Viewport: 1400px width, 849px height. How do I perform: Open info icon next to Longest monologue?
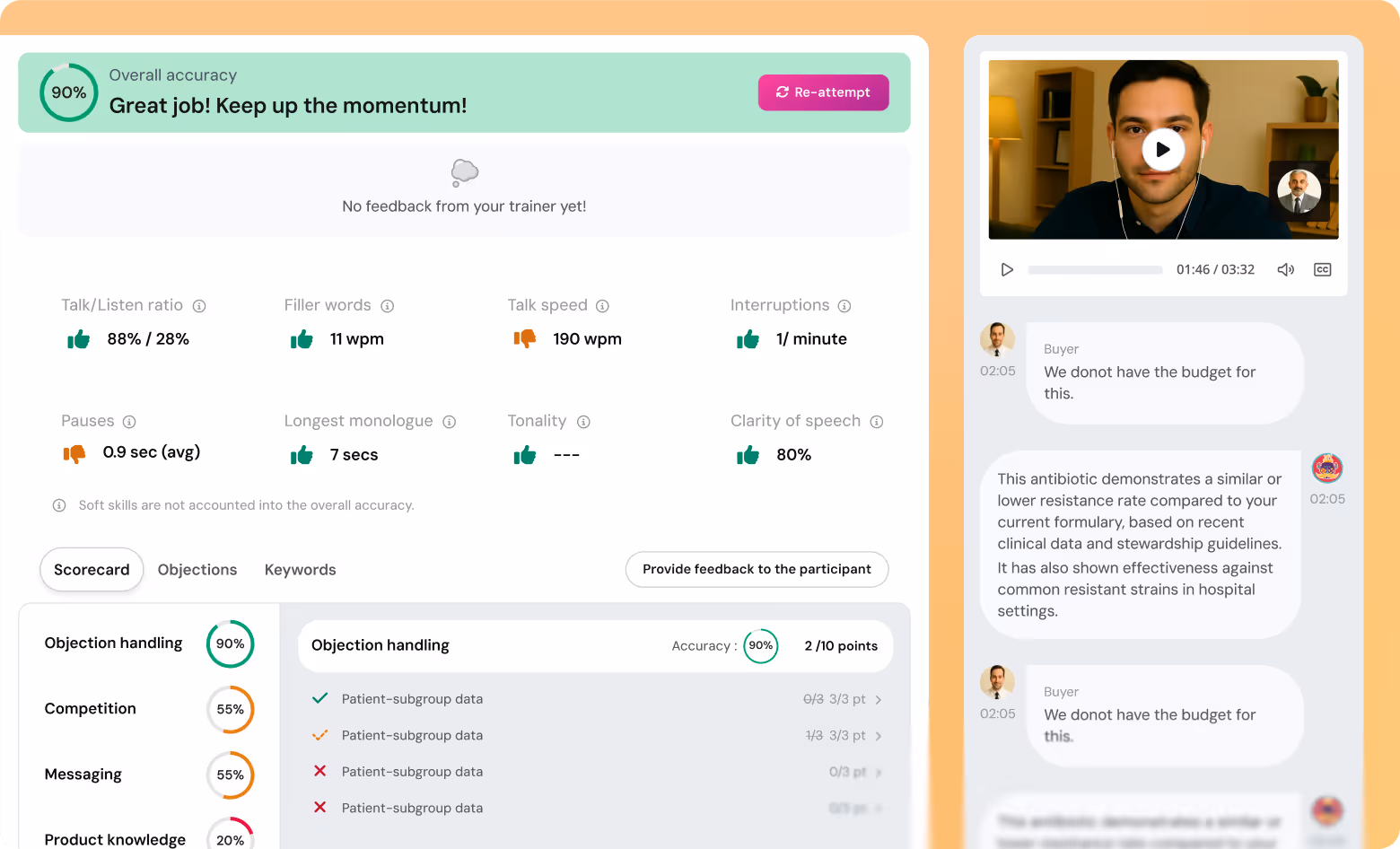click(x=450, y=422)
